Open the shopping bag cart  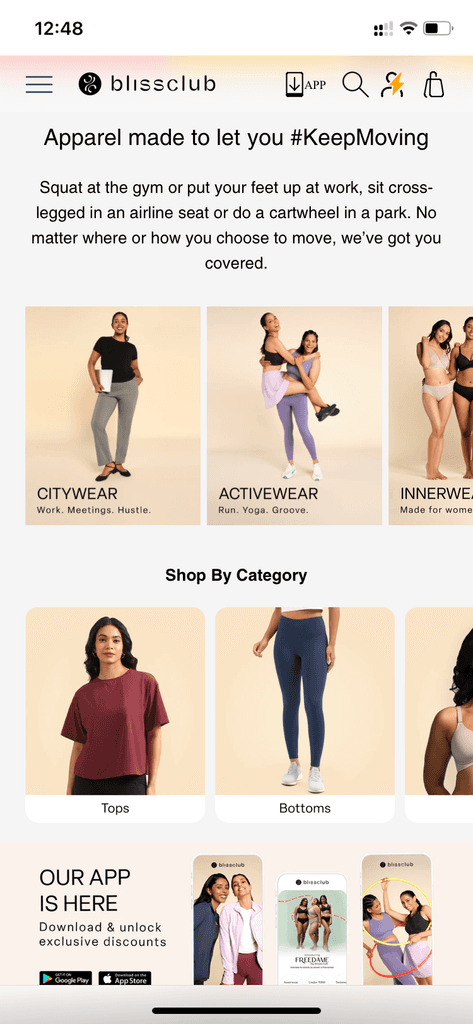click(434, 85)
